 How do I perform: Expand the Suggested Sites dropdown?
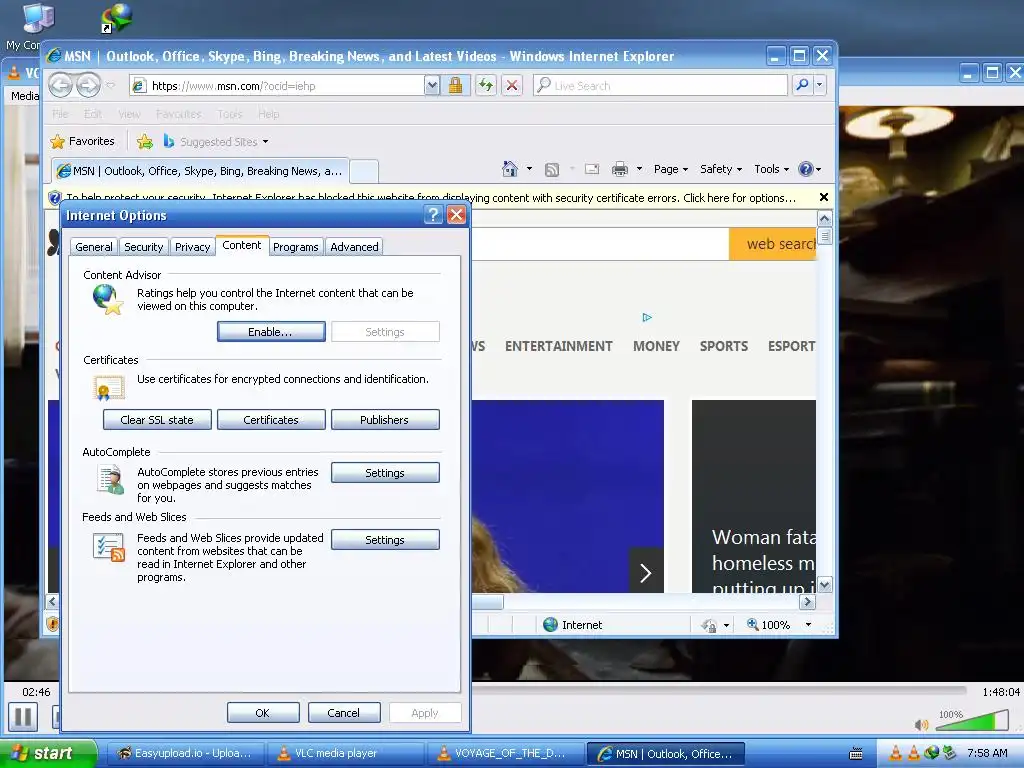coord(265,142)
